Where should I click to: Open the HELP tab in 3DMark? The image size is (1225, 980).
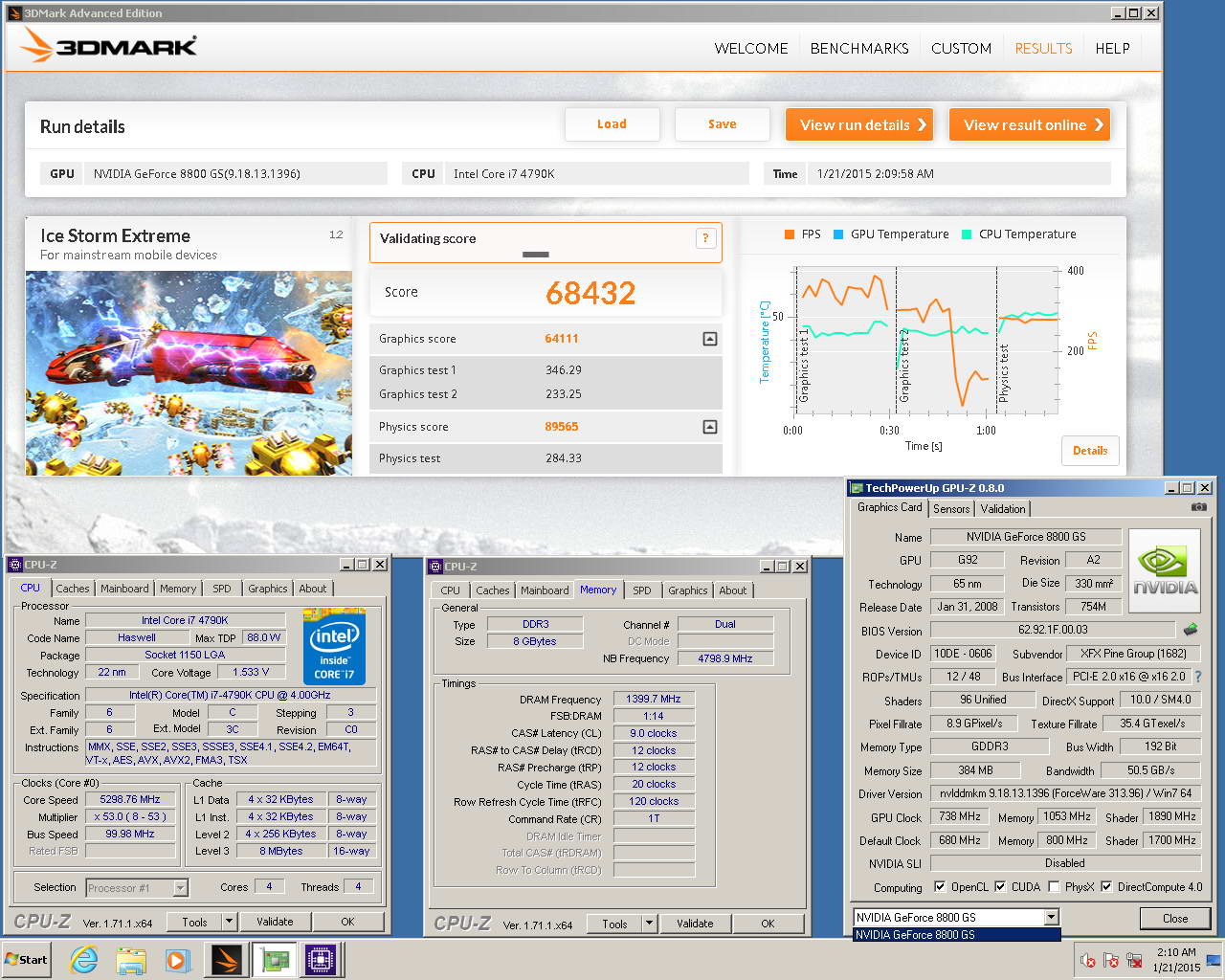pos(1112,49)
